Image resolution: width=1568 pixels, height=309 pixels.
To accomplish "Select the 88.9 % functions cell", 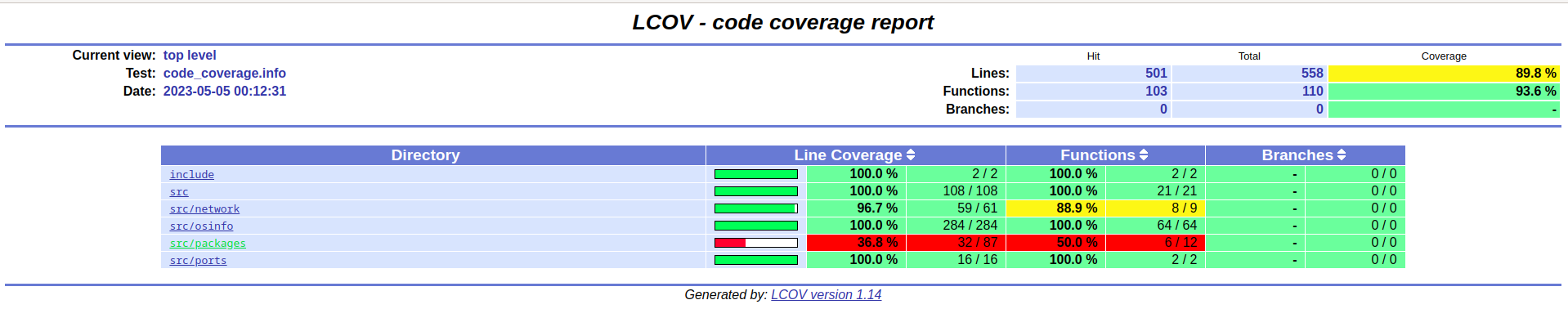I will (x=1055, y=208).
